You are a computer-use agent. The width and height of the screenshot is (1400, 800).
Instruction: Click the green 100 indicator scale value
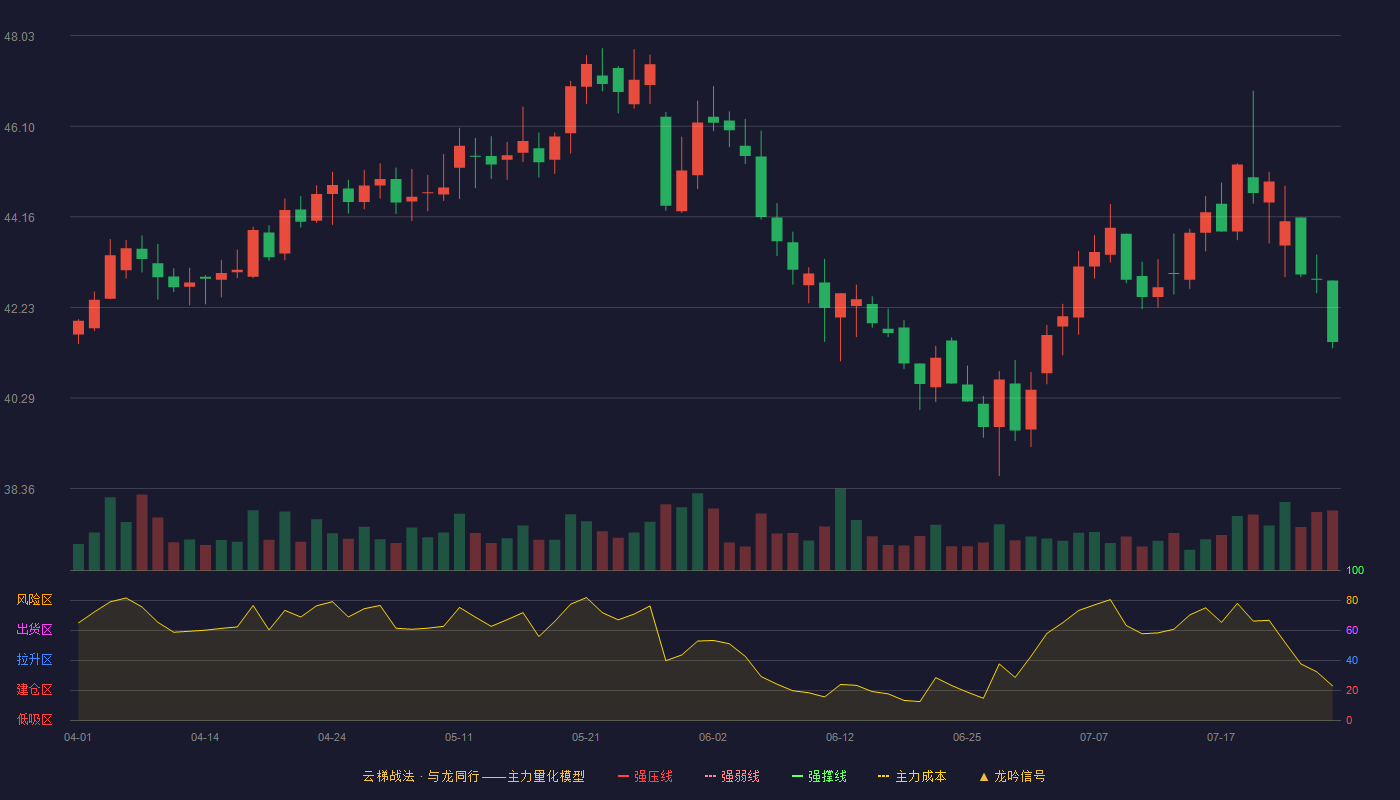tap(1355, 570)
